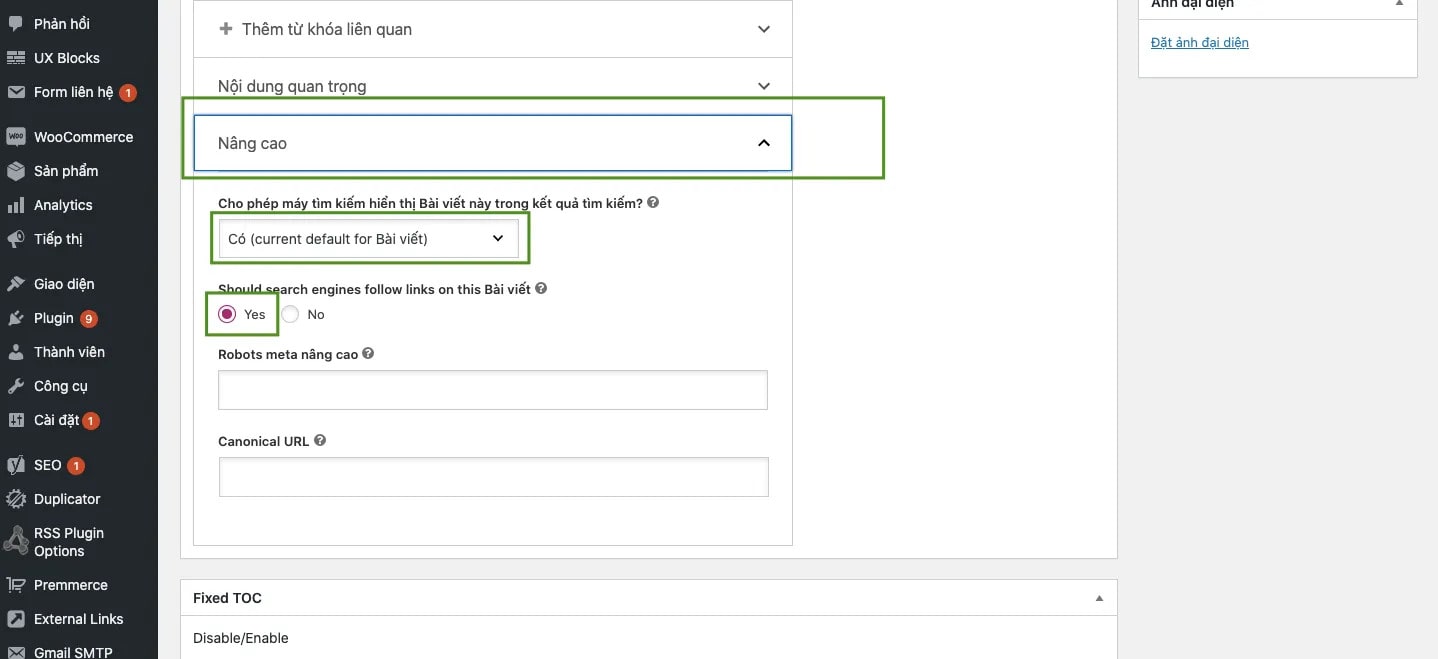Click help icon beside search engines follow links

click(541, 288)
